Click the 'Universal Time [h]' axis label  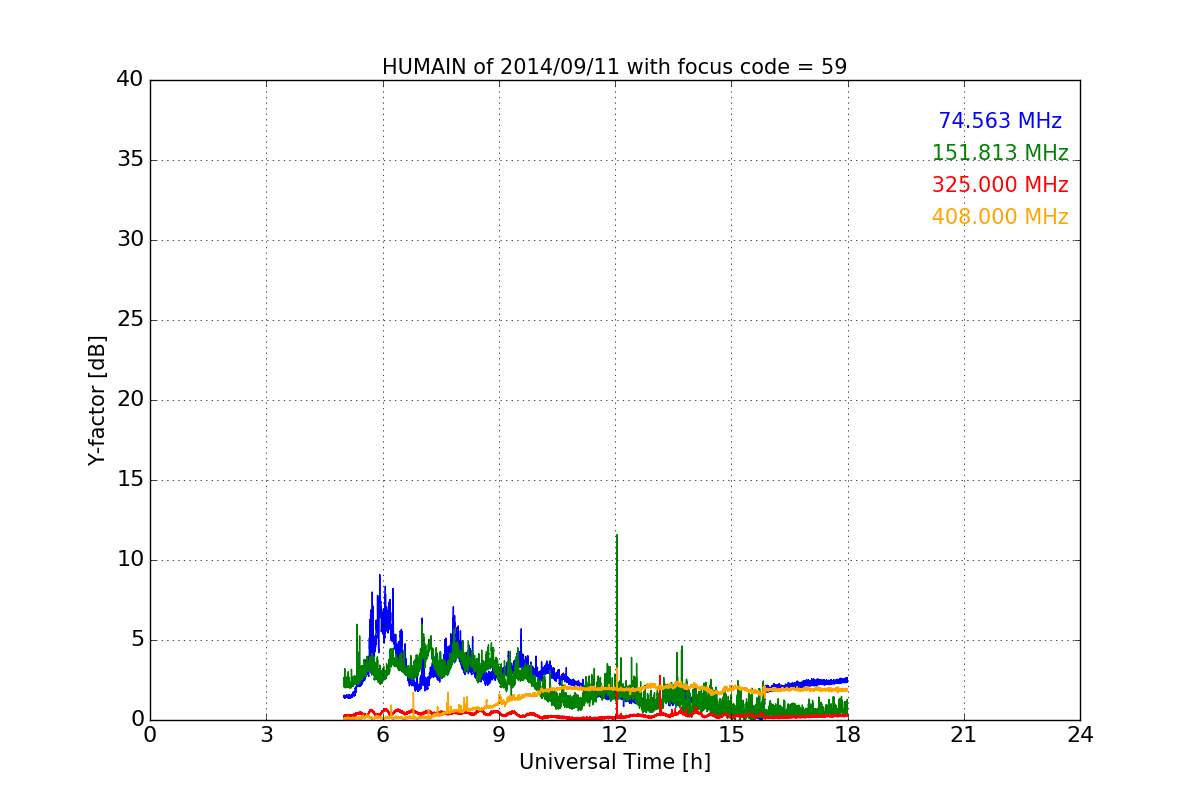pyautogui.click(x=615, y=762)
